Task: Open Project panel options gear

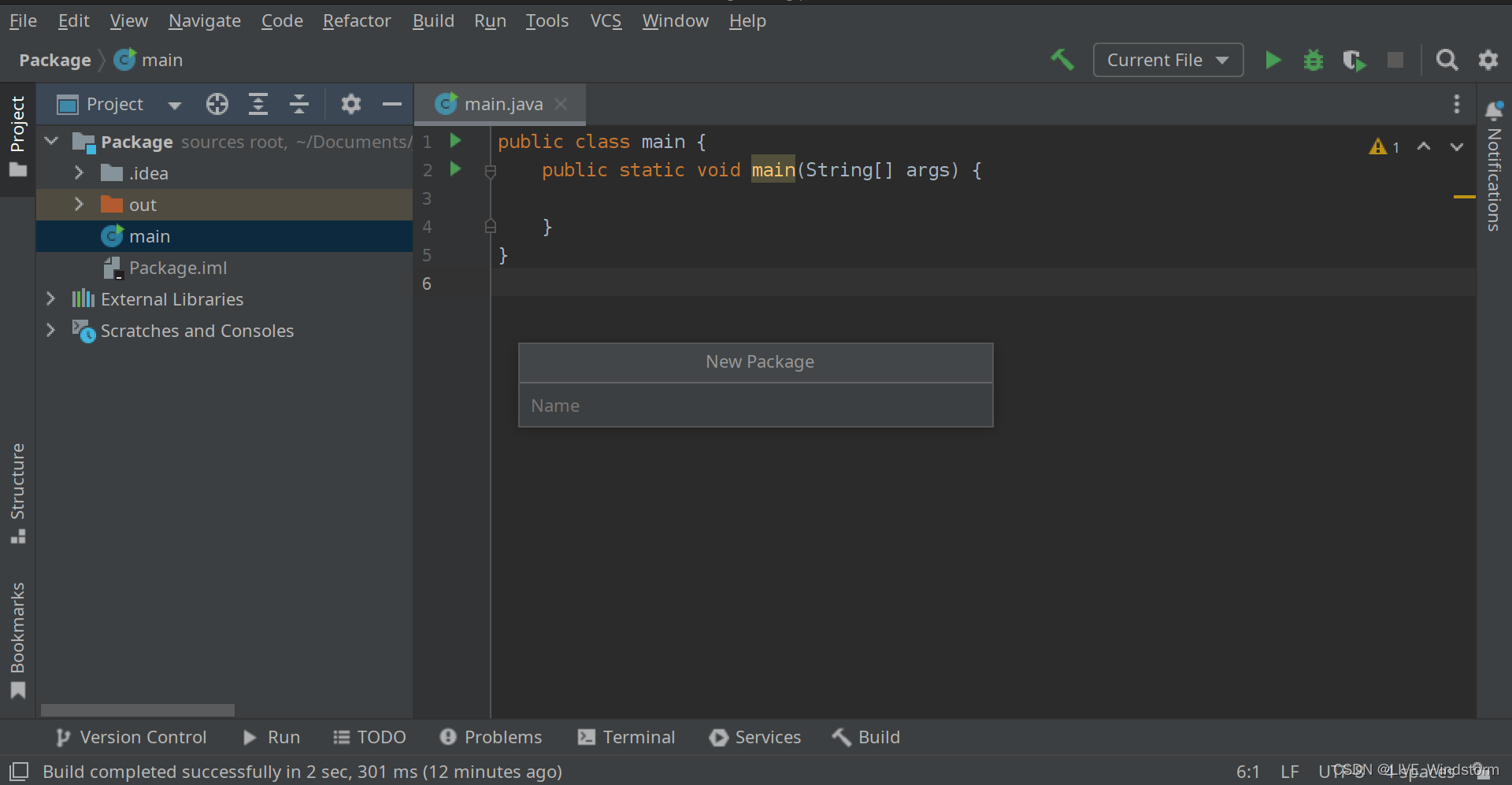Action: pos(351,104)
